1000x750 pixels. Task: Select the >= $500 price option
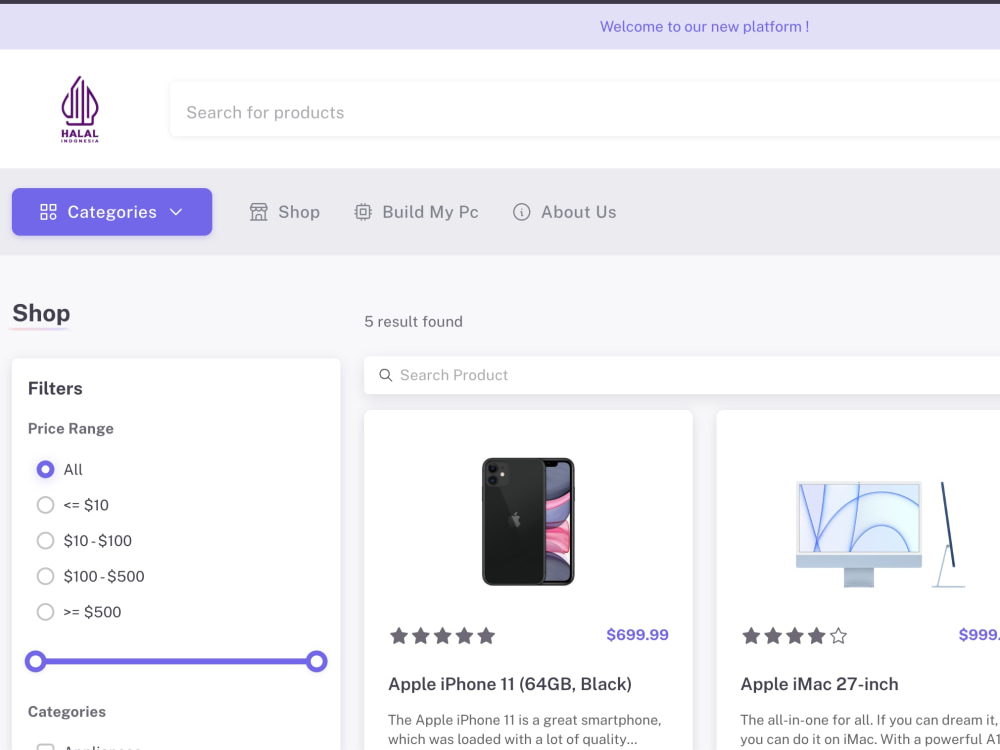45,612
